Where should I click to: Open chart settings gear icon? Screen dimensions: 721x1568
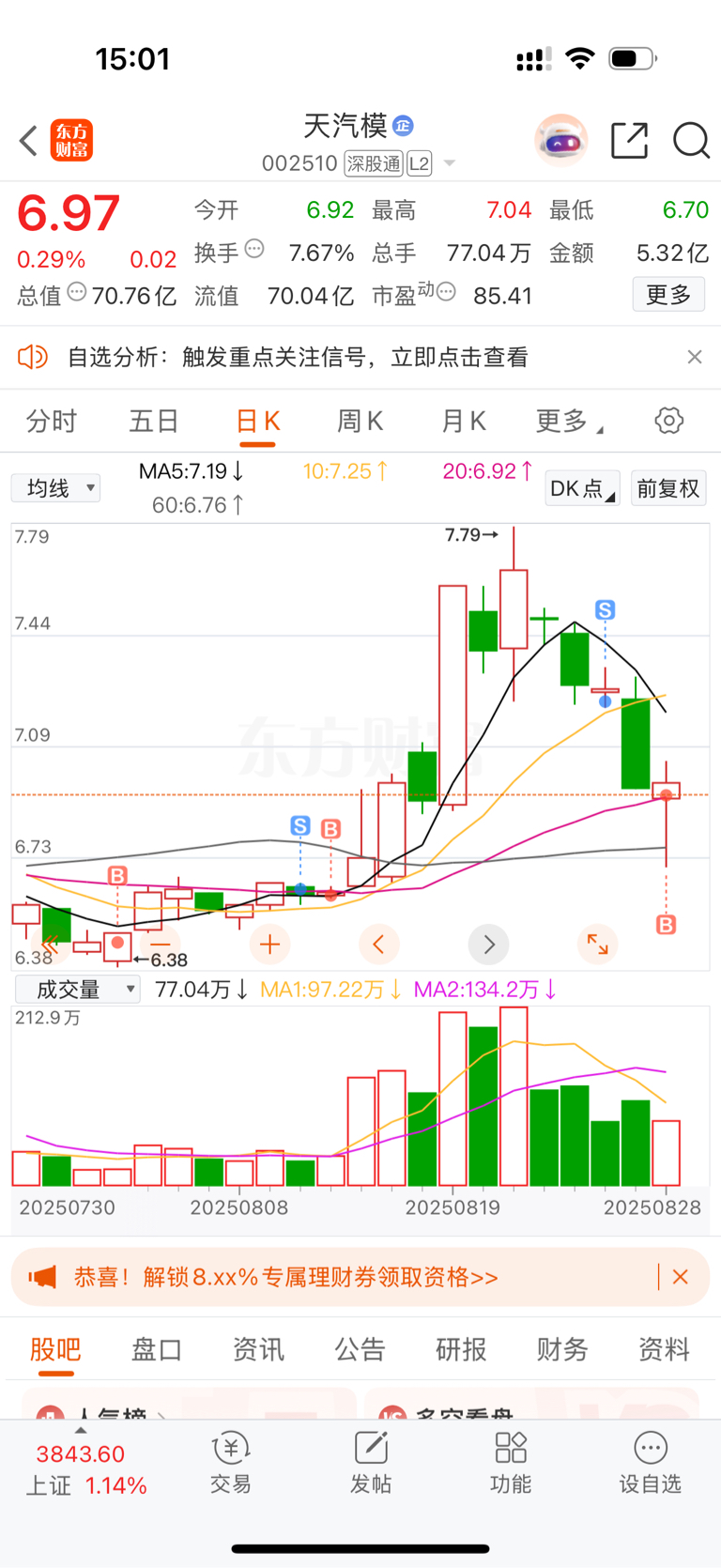(x=669, y=421)
